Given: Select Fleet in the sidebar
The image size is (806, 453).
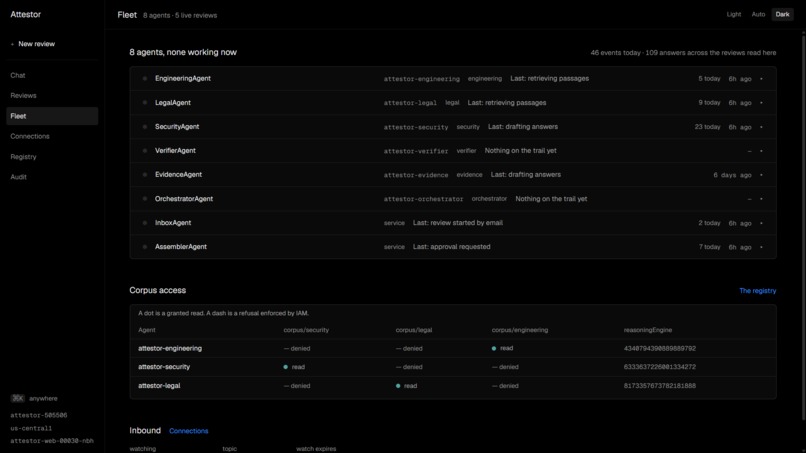Looking at the screenshot, I should pos(52,116).
